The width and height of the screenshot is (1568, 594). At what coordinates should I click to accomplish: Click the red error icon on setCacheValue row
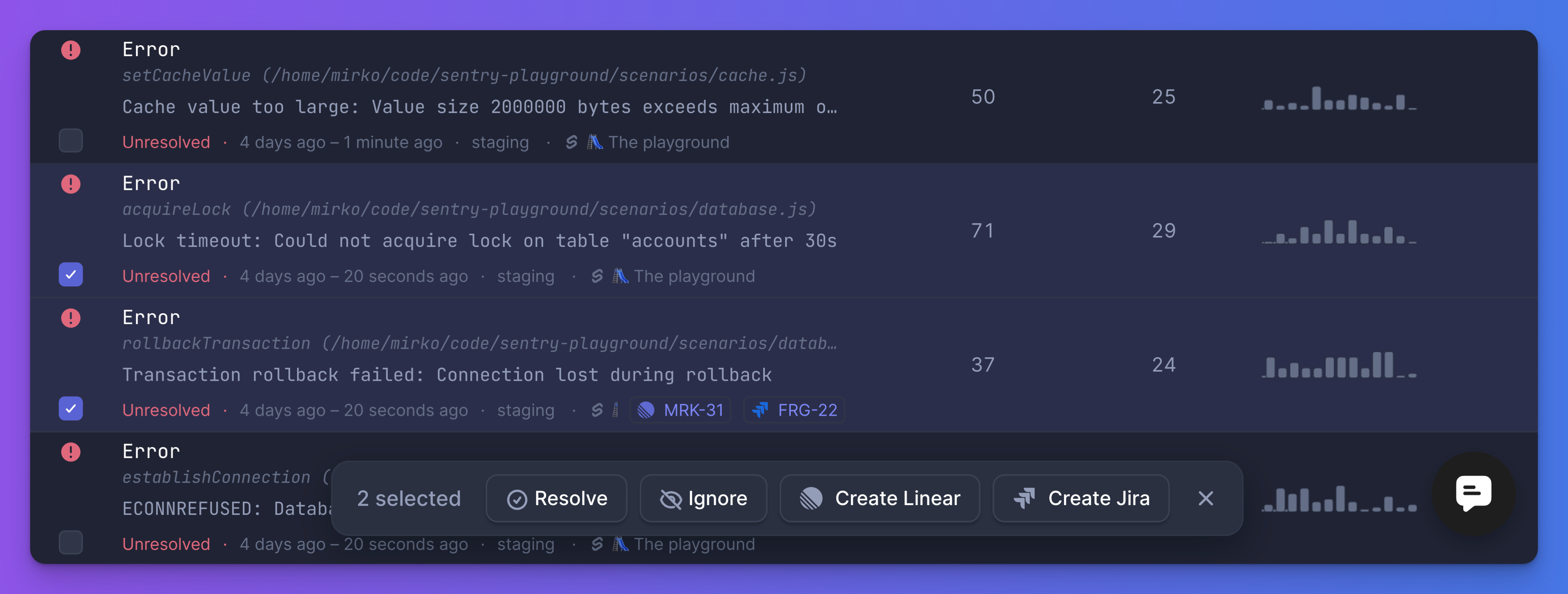click(70, 50)
